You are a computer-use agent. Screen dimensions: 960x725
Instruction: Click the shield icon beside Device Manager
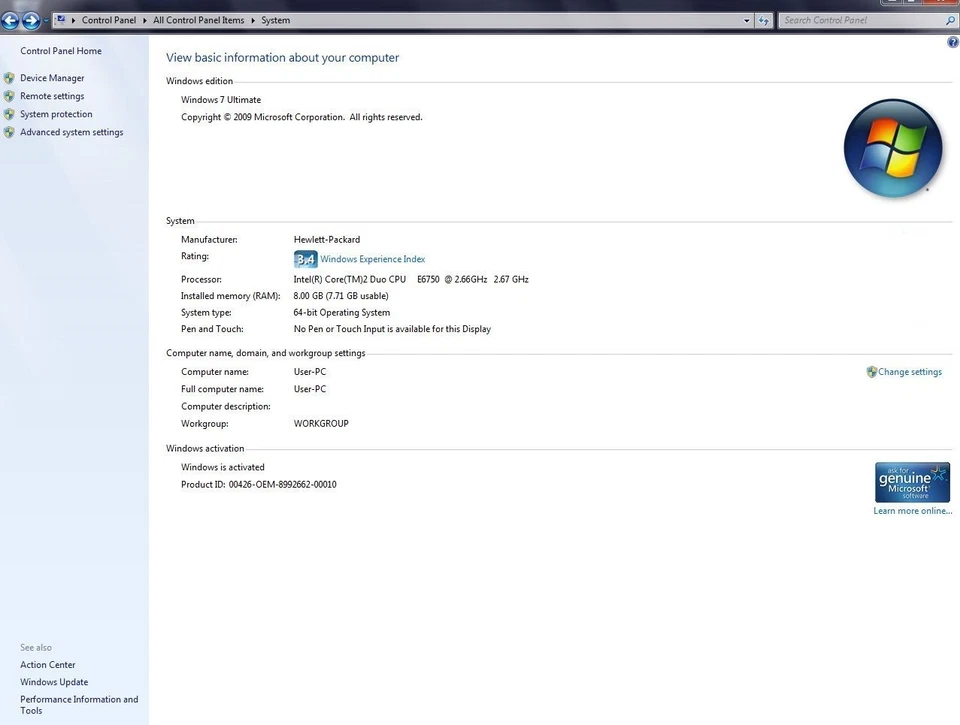(9, 78)
